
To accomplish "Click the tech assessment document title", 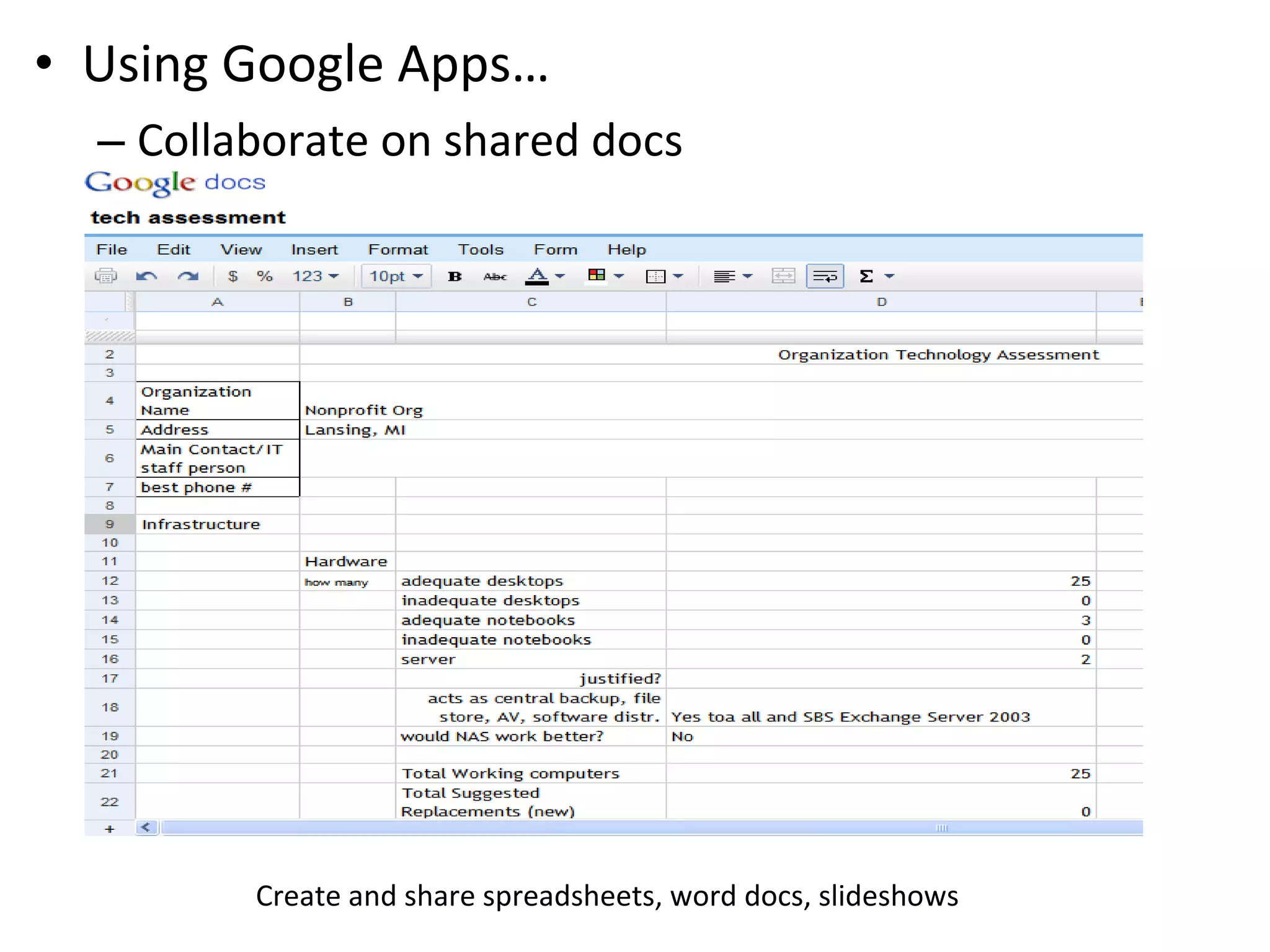I will 188,218.
